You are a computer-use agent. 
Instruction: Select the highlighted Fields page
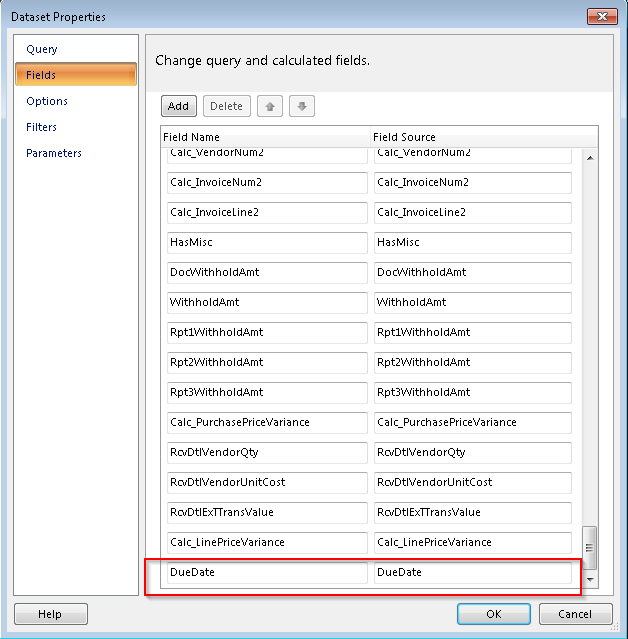(x=76, y=75)
